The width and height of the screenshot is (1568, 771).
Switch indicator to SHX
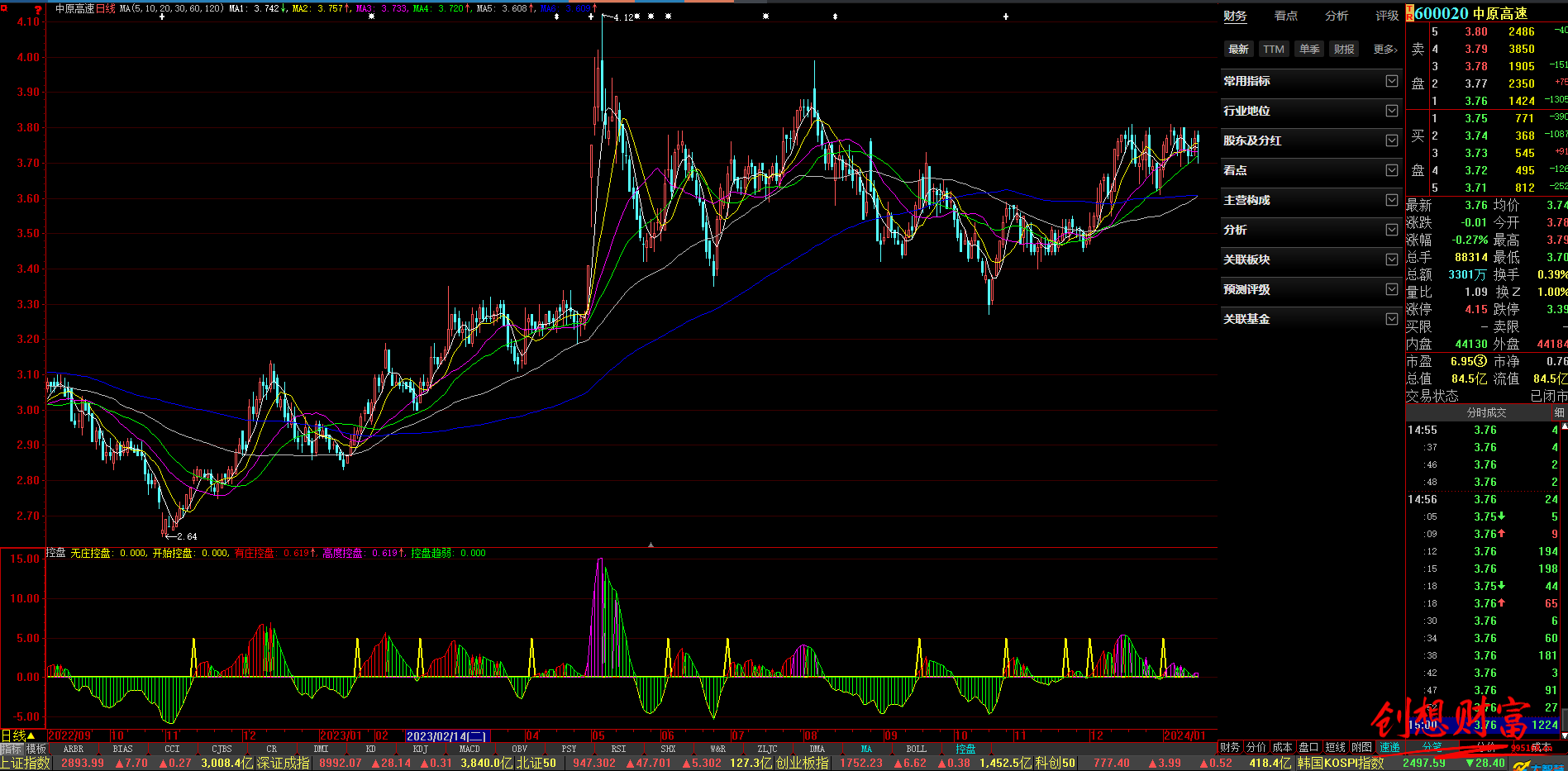[668, 749]
